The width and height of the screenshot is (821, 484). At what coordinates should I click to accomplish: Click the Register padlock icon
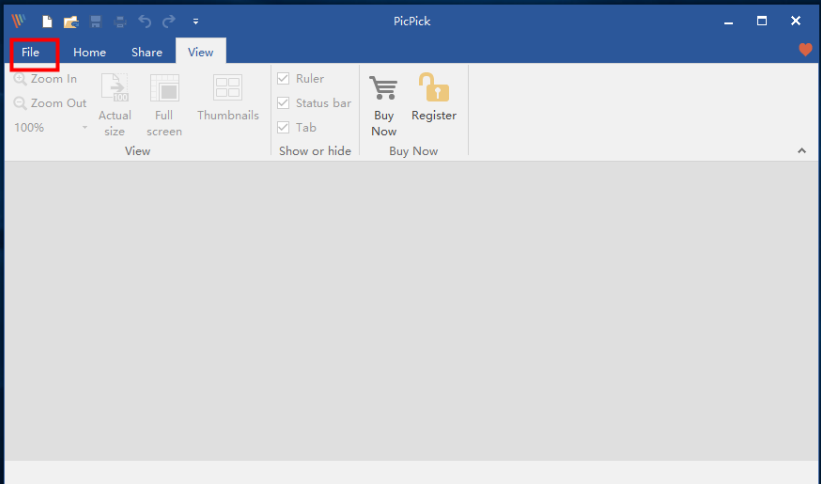pyautogui.click(x=433, y=89)
